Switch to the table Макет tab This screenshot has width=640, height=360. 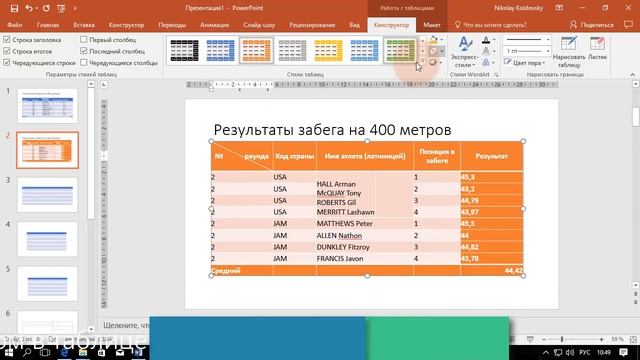tap(432, 25)
